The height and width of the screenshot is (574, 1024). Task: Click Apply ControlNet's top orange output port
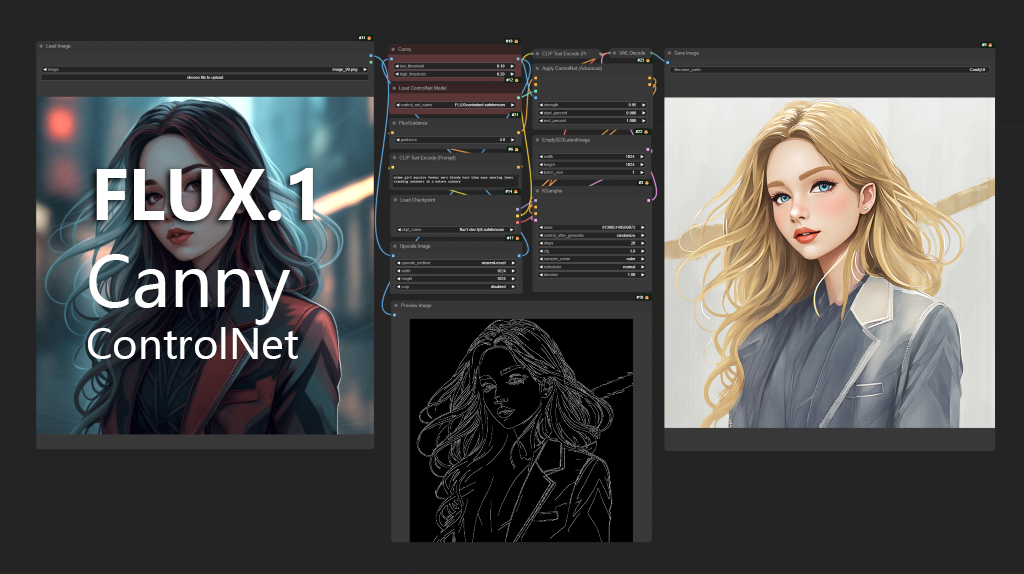click(649, 78)
